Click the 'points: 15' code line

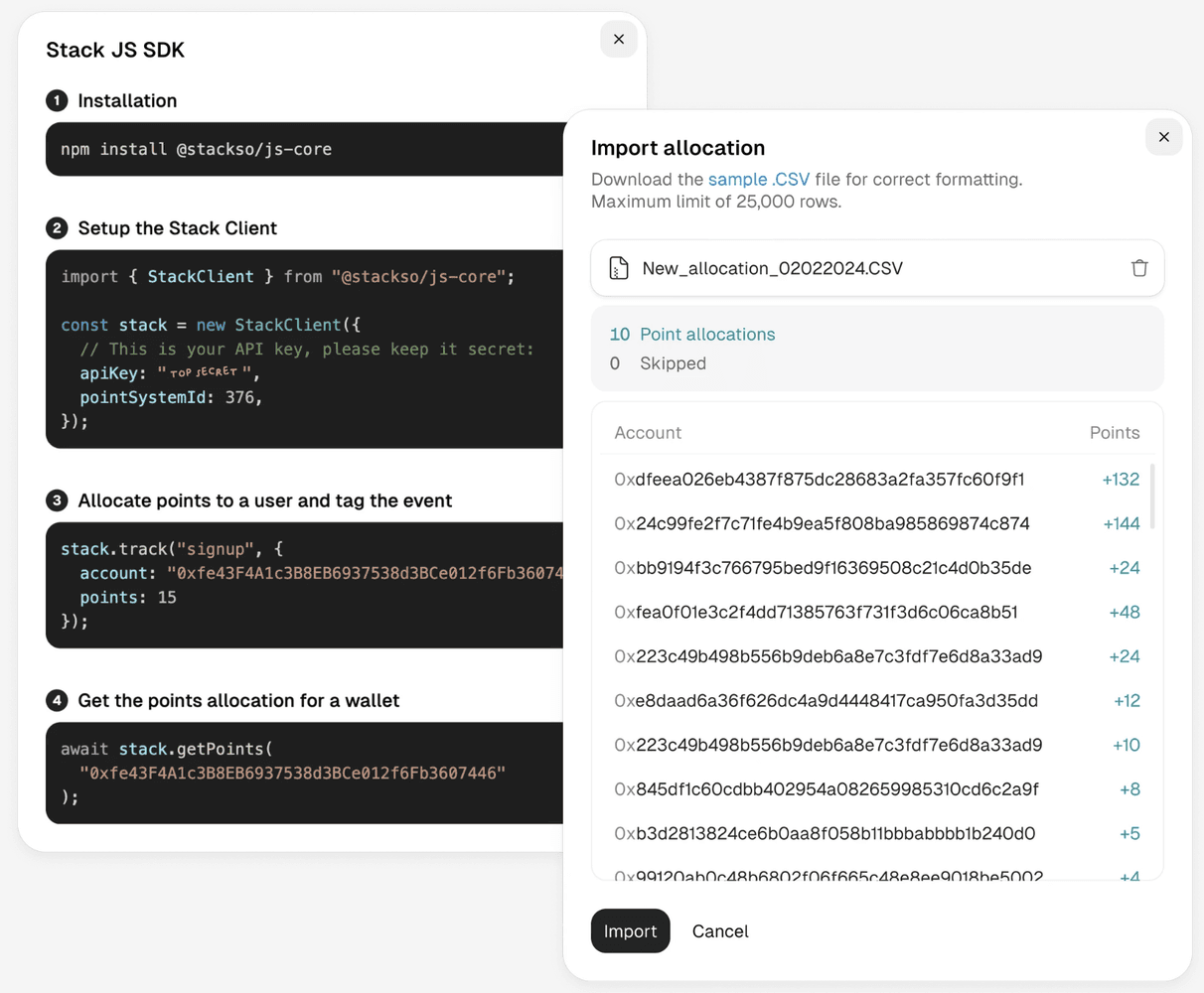coord(128,598)
